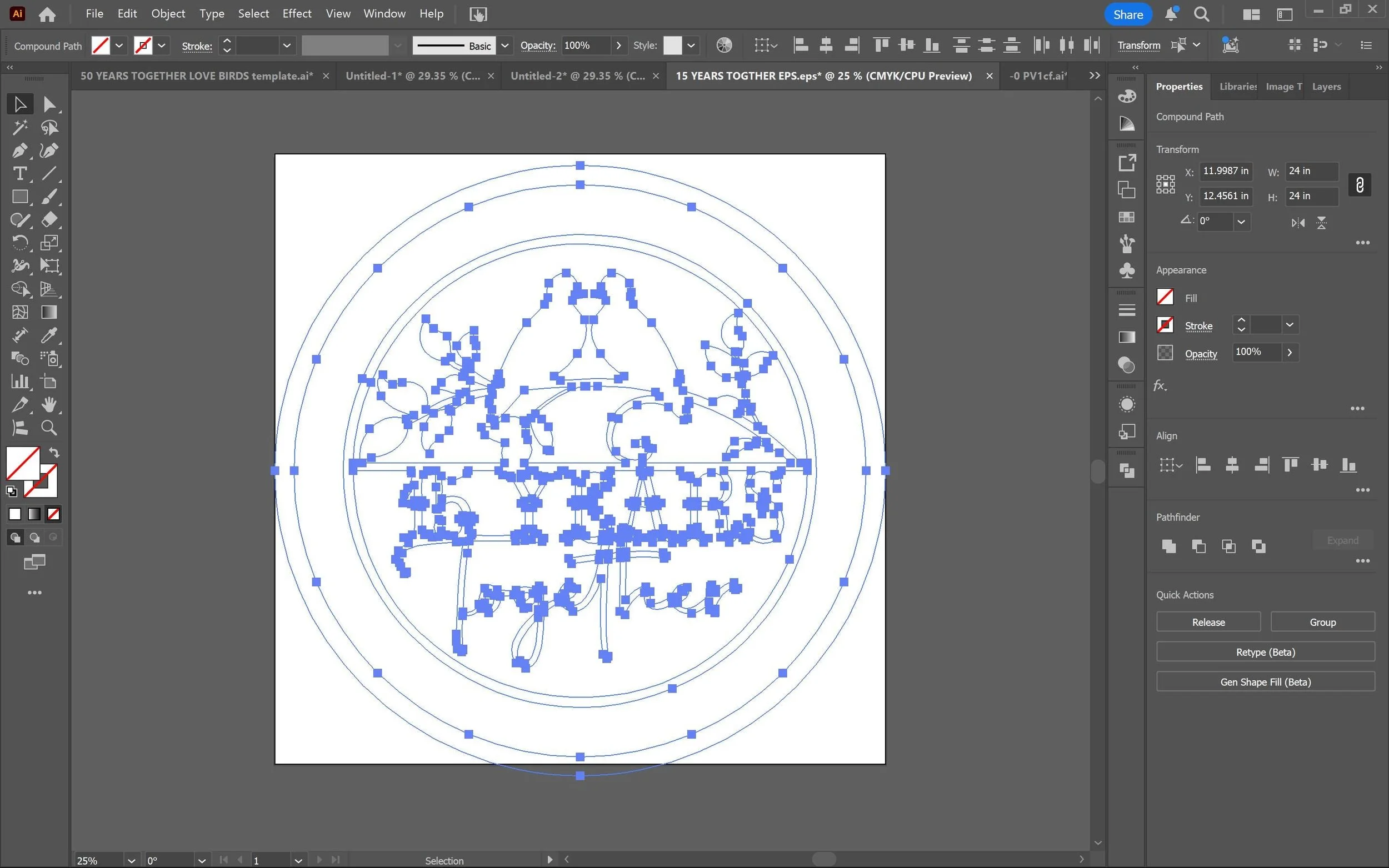Screen dimensions: 1389x868
Task: Switch to the Layers panel tab
Action: coord(1326,87)
